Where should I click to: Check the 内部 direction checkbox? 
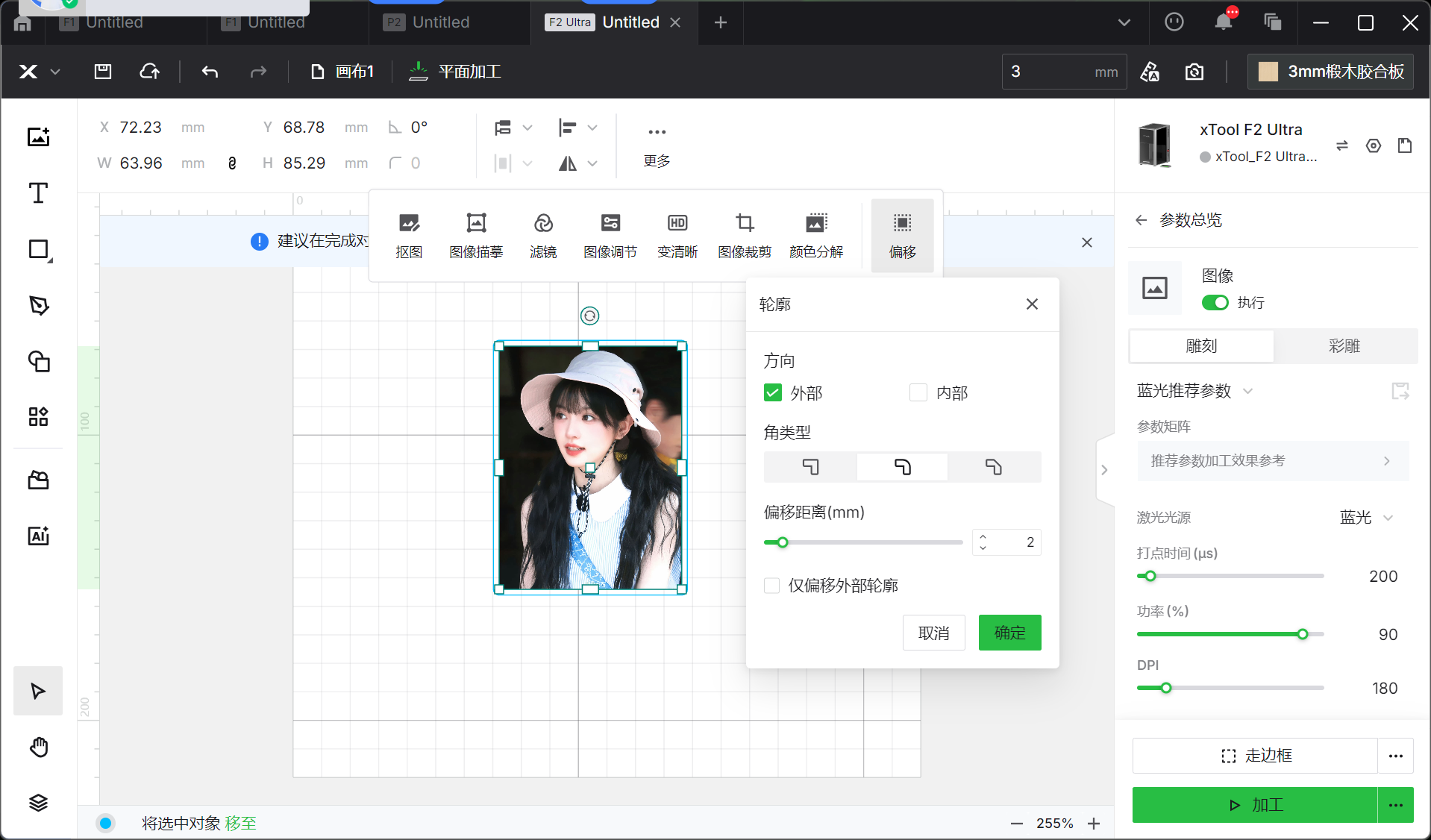[918, 392]
